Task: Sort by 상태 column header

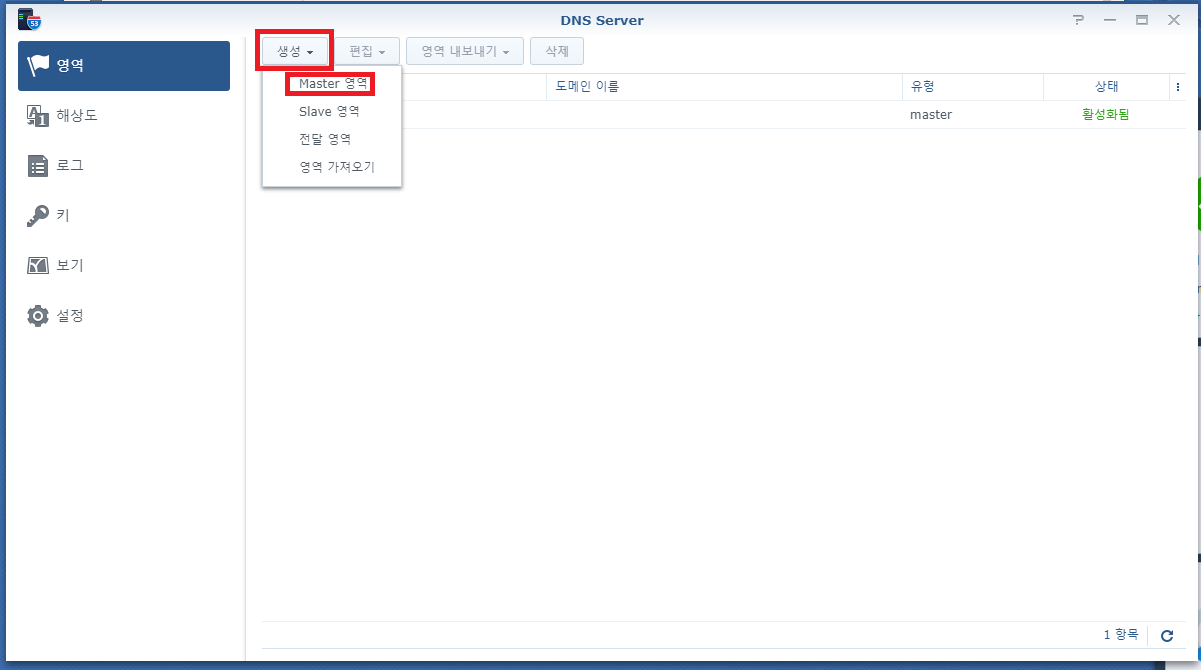Action: [1106, 87]
